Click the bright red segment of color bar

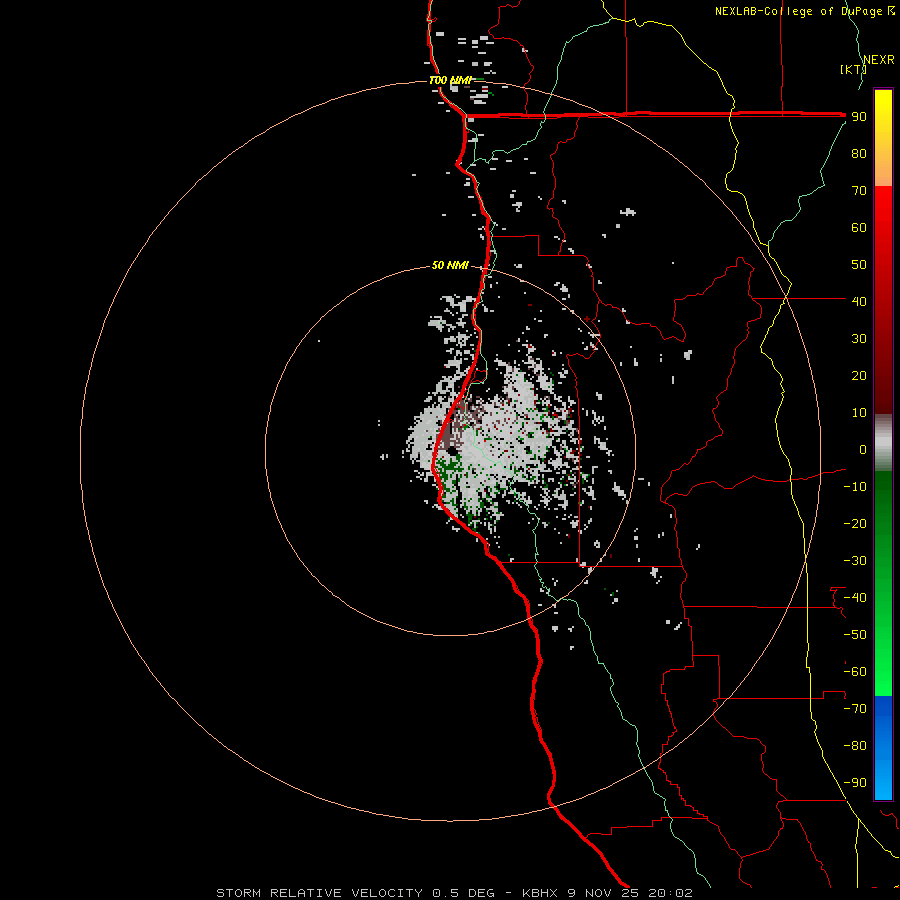point(883,300)
